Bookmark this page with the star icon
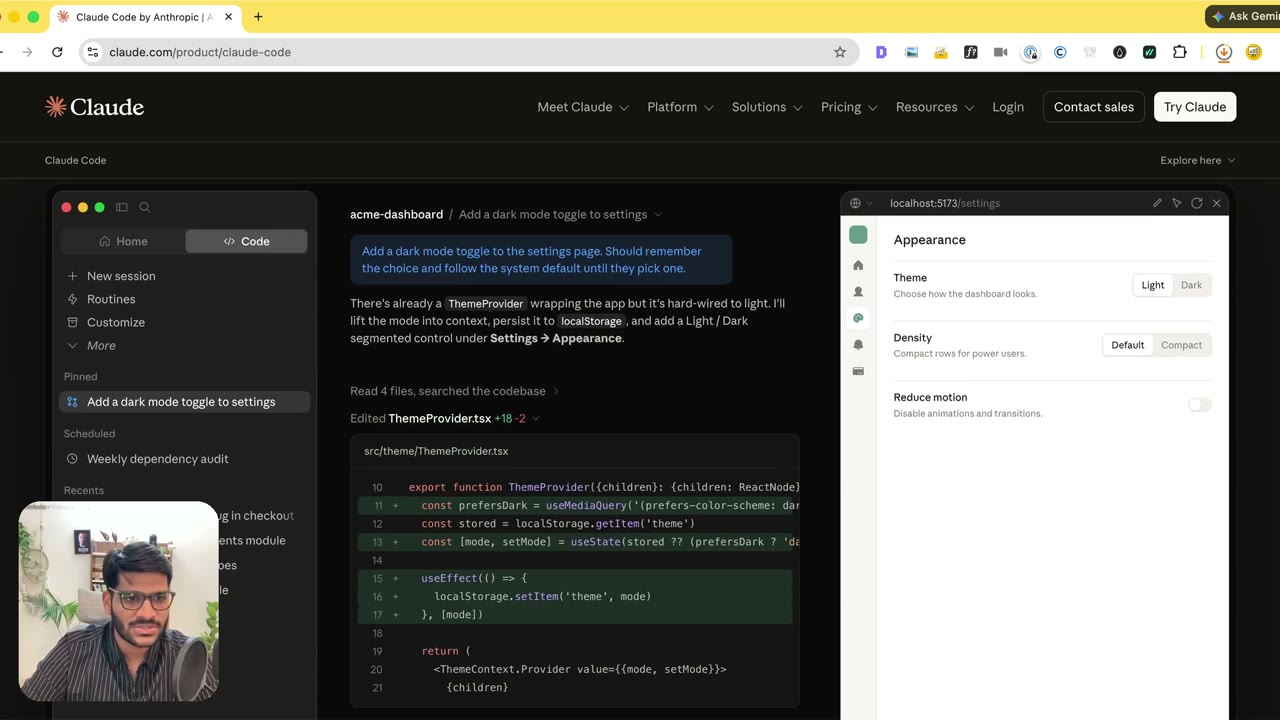 click(x=840, y=52)
